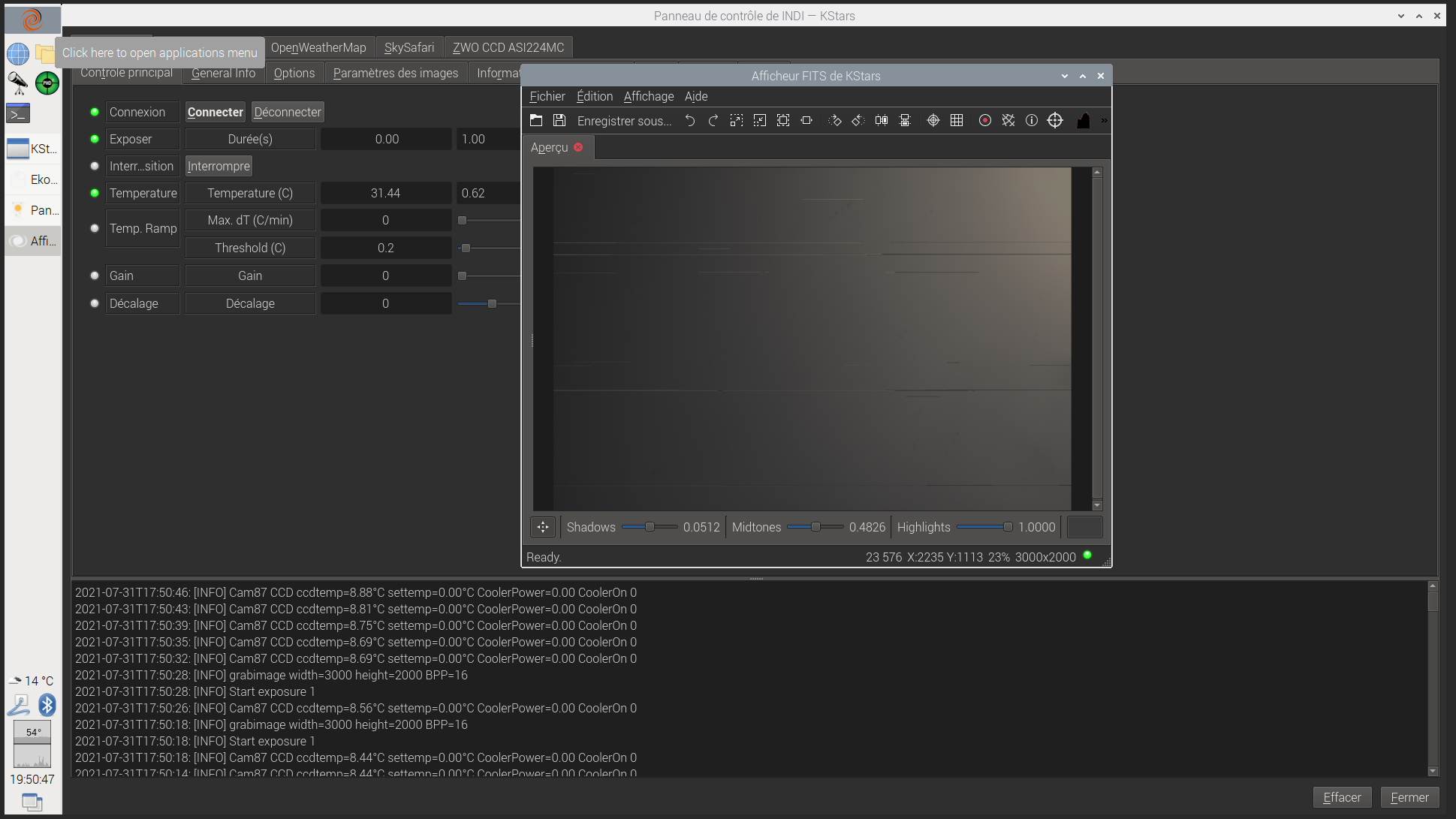The image size is (1456, 819).
Task: Open the Affichage menu
Action: pos(648,96)
